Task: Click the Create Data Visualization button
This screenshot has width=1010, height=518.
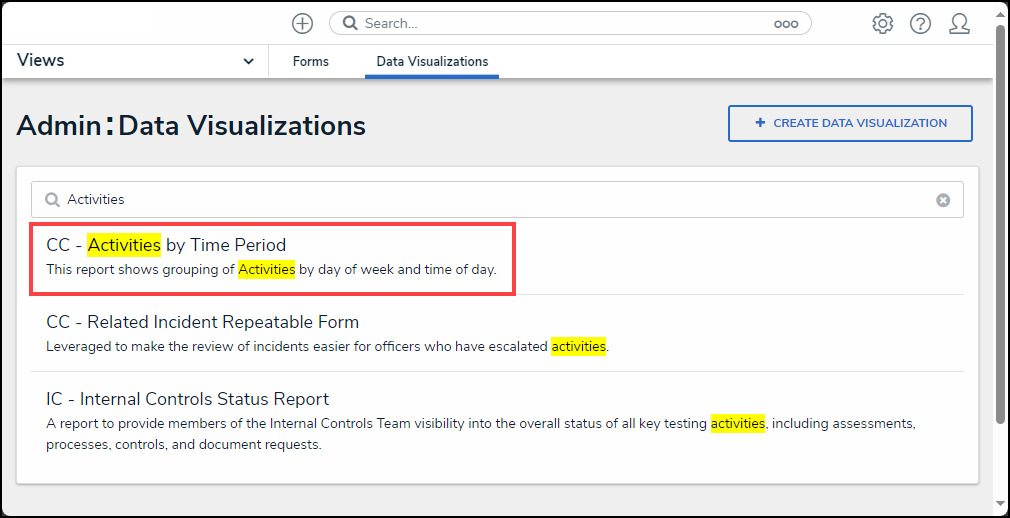Action: coord(850,123)
